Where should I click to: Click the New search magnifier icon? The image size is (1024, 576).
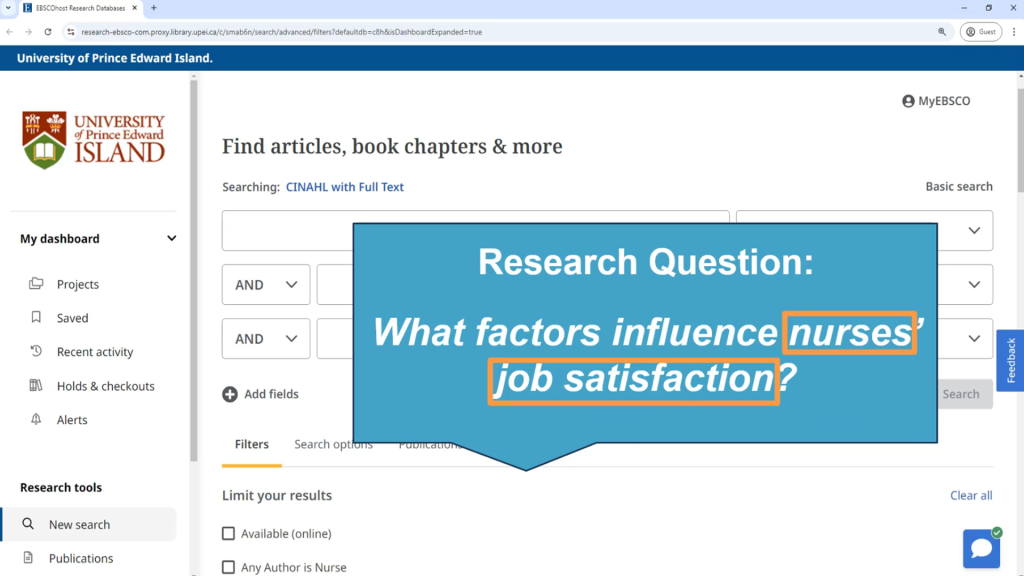28,524
